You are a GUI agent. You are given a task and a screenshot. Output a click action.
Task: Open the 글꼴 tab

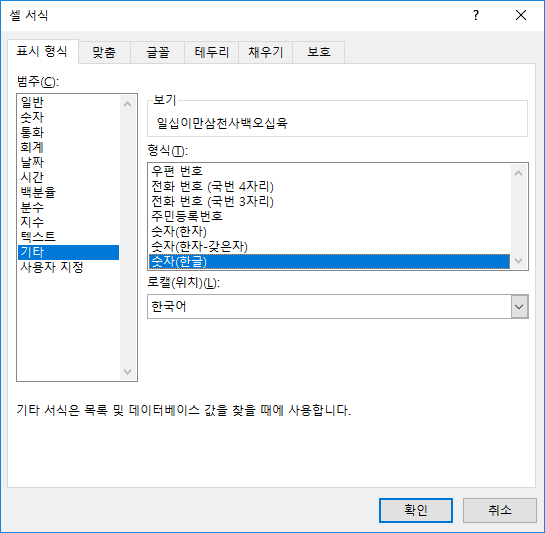(x=158, y=53)
